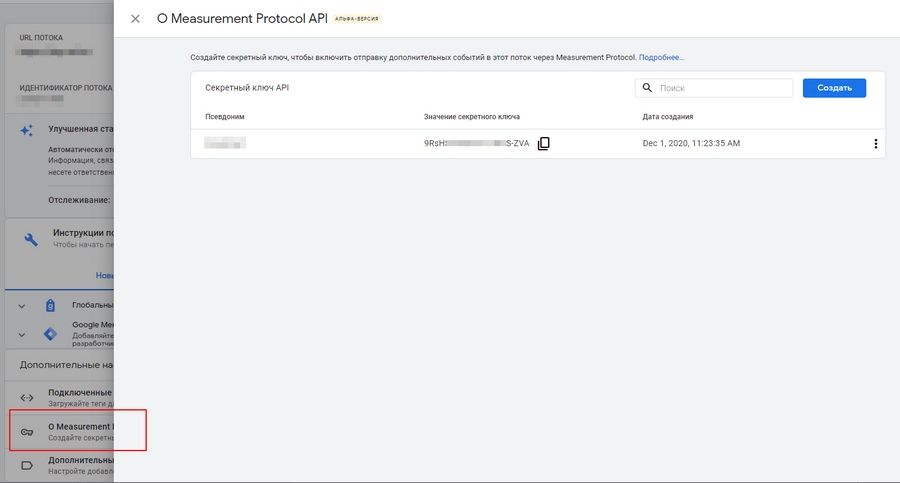Click the Дата создания column header
Screen dimensions: 900x483
tap(668, 117)
